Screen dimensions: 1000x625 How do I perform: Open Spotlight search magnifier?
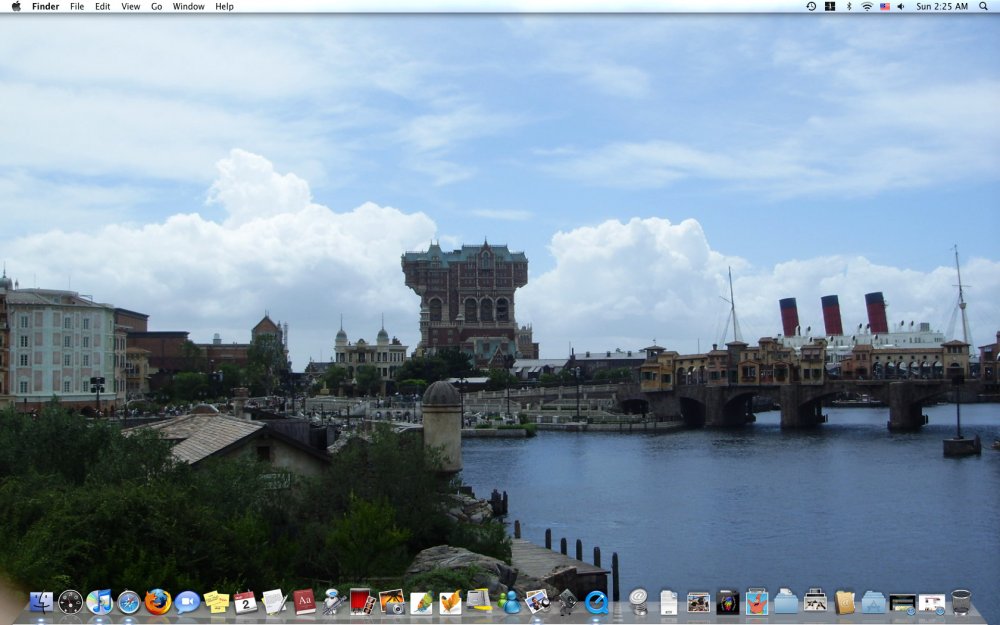(983, 6)
